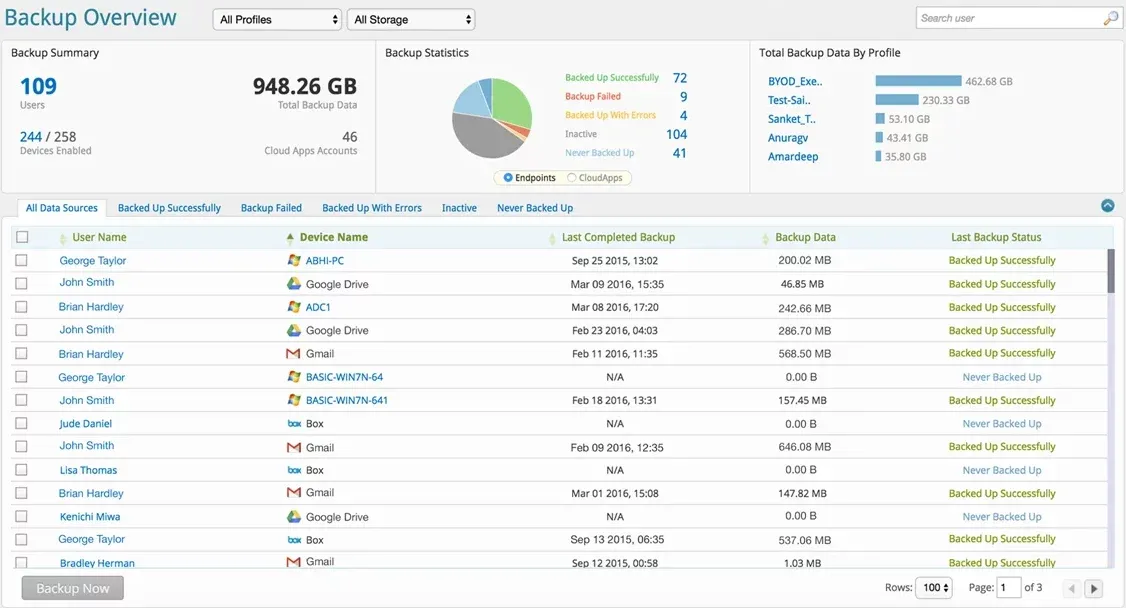Viewport: 1126px width, 608px height.
Task: Click the Backup Failed count 9
Action: (683, 96)
